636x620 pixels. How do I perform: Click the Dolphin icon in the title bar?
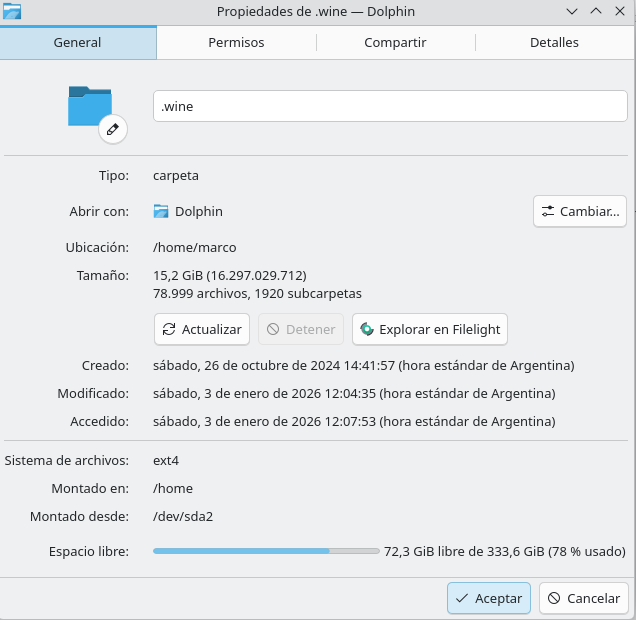point(12,11)
